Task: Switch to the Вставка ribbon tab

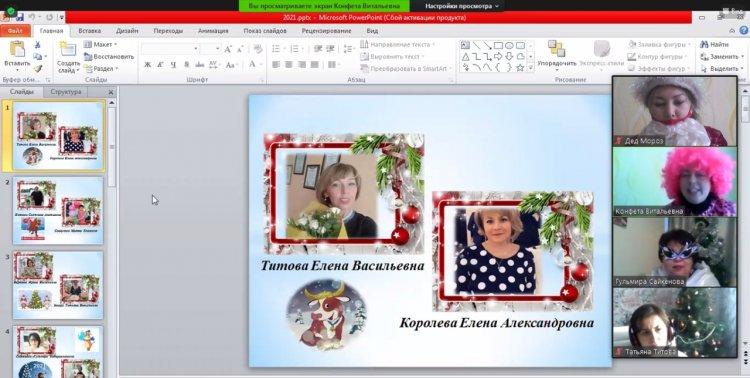Action: tap(89, 31)
